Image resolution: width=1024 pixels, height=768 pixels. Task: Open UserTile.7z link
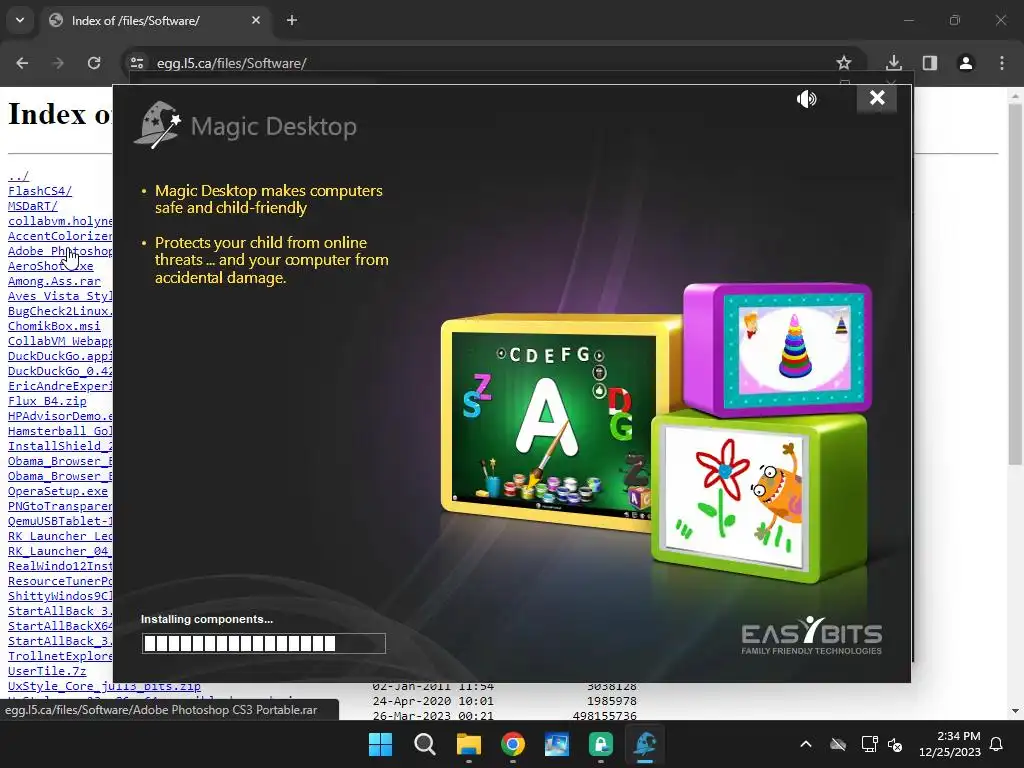(47, 671)
